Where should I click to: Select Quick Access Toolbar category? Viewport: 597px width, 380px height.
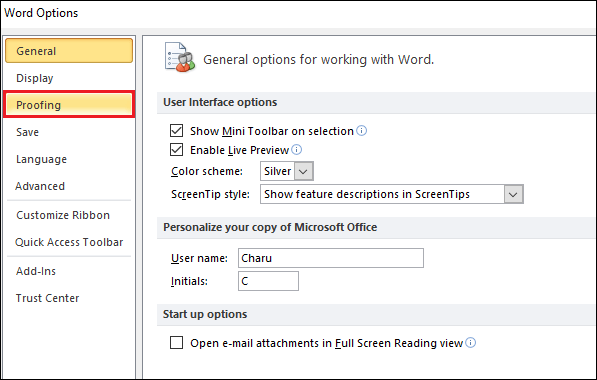pos(69,242)
